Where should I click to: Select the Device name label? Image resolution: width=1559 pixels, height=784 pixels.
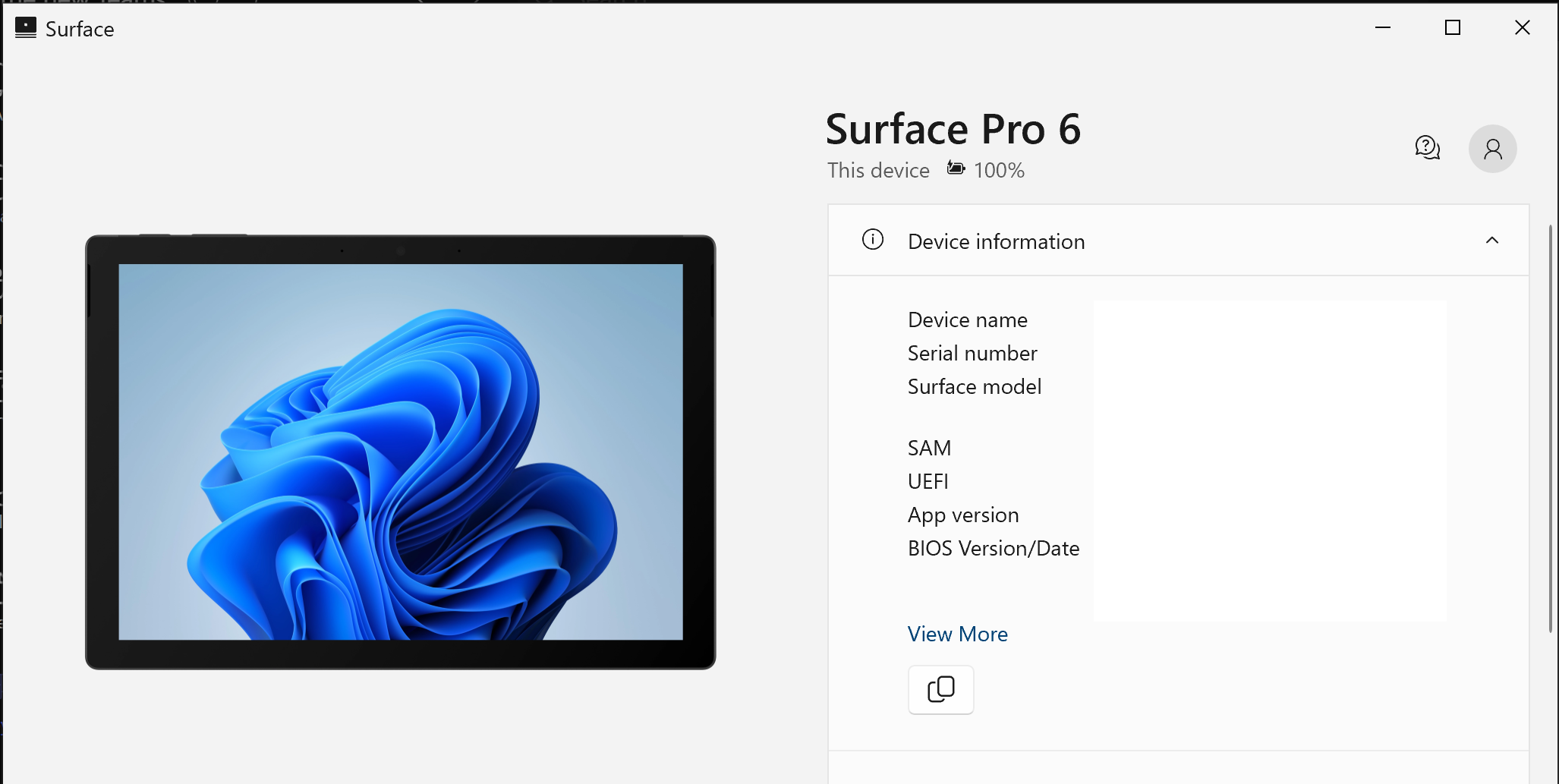[967, 320]
